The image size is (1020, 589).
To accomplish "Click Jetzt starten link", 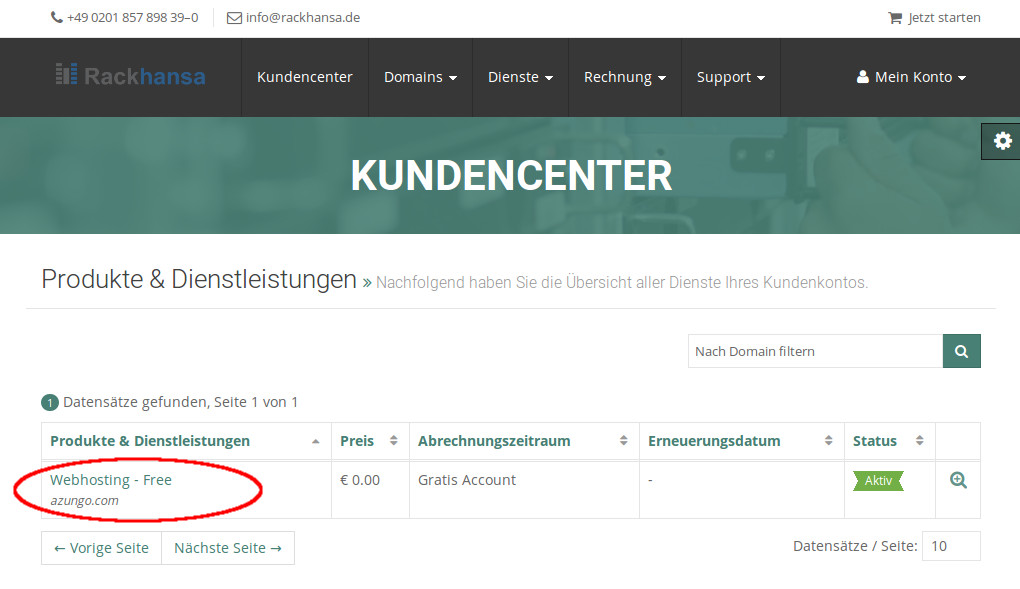I will click(x=944, y=18).
